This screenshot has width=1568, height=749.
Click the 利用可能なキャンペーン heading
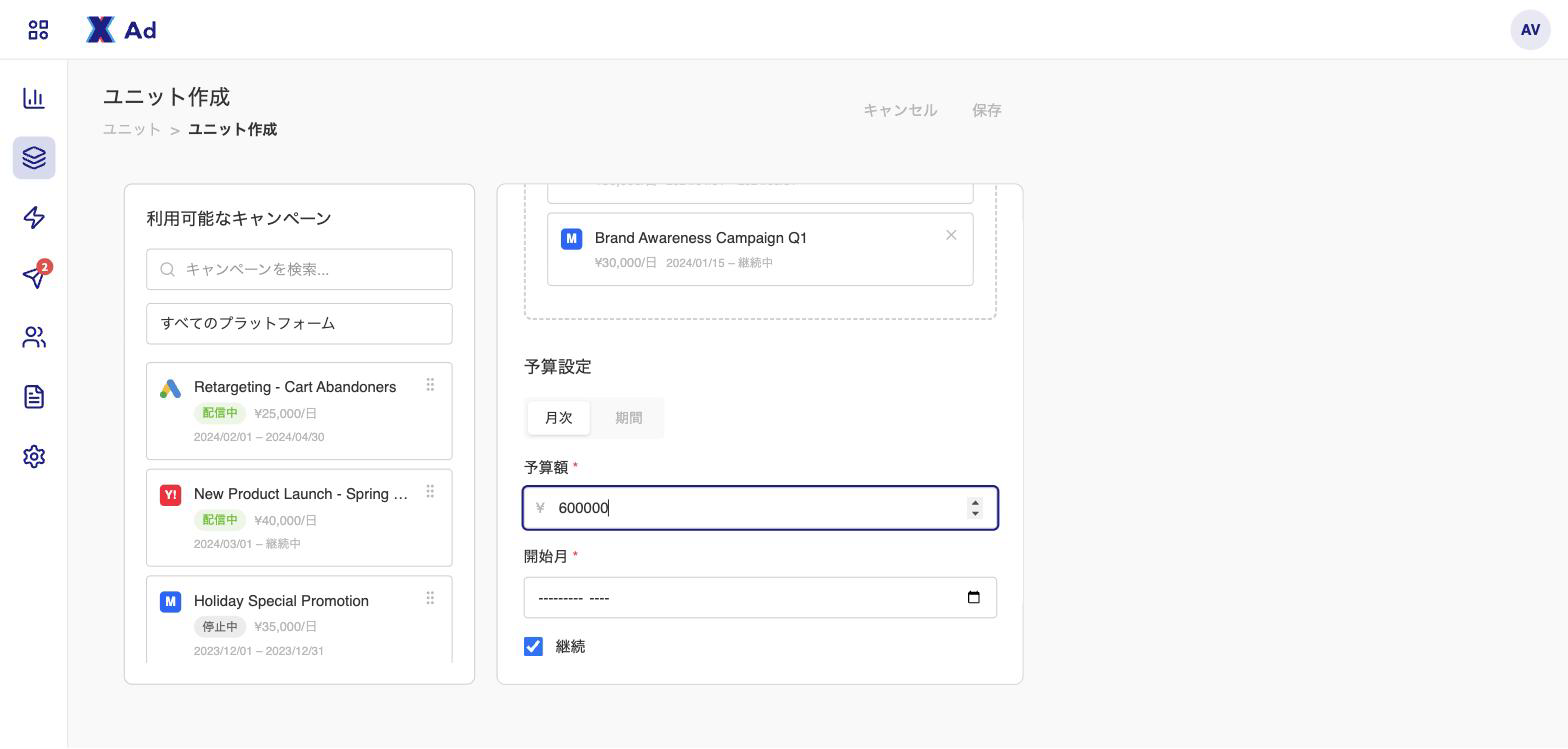click(x=239, y=218)
